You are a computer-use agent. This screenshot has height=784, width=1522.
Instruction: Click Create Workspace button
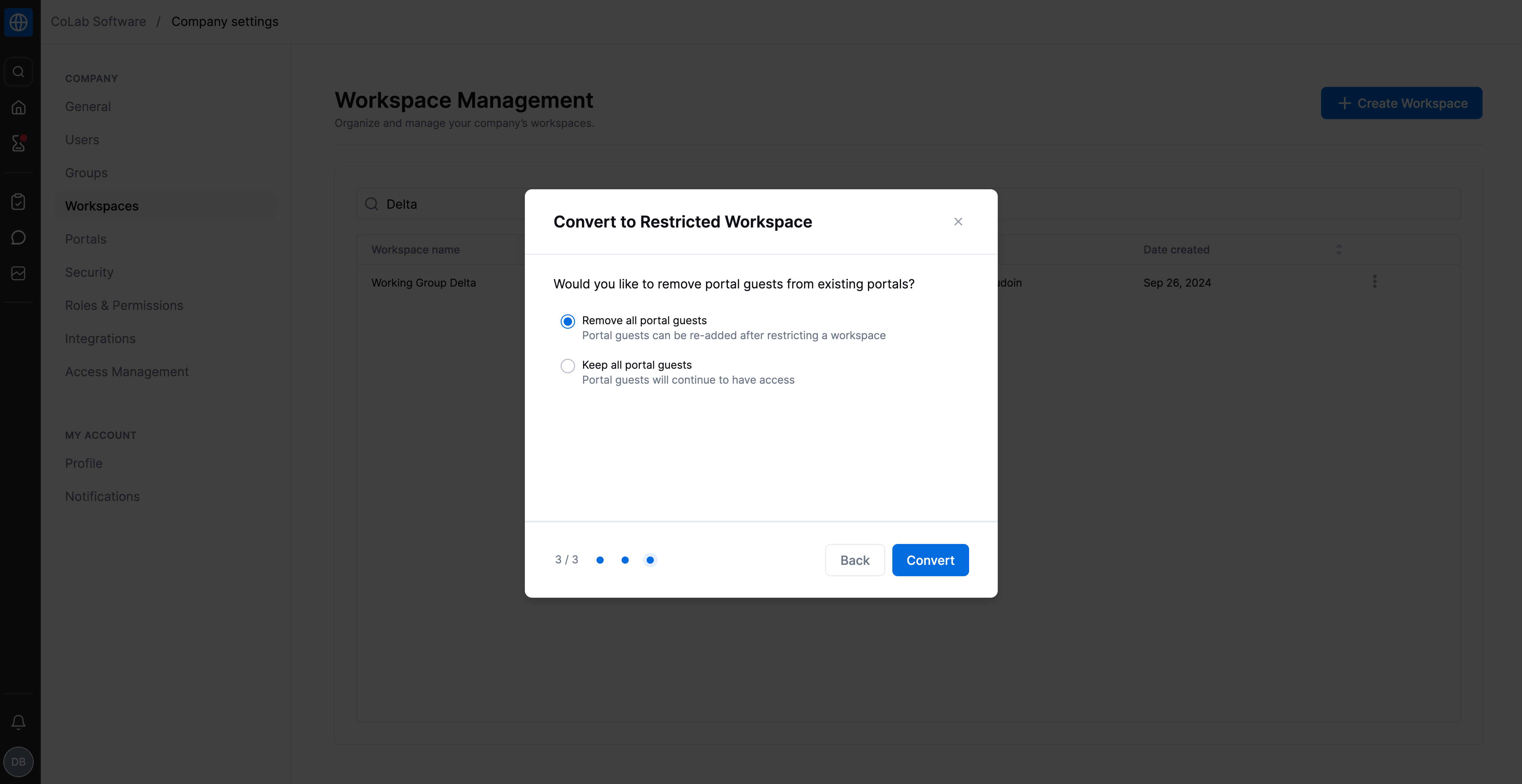pos(1401,103)
